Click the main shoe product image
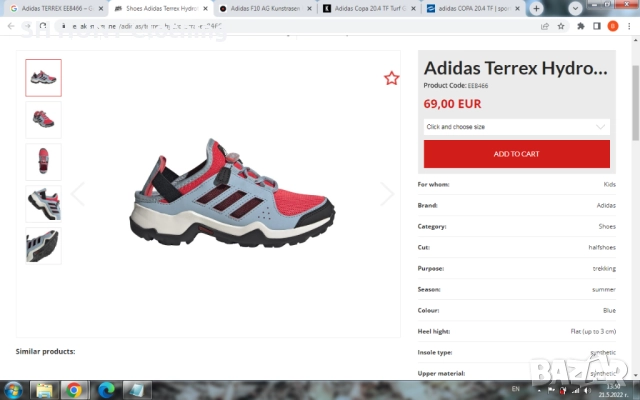This screenshot has width=640, height=400. [232, 193]
